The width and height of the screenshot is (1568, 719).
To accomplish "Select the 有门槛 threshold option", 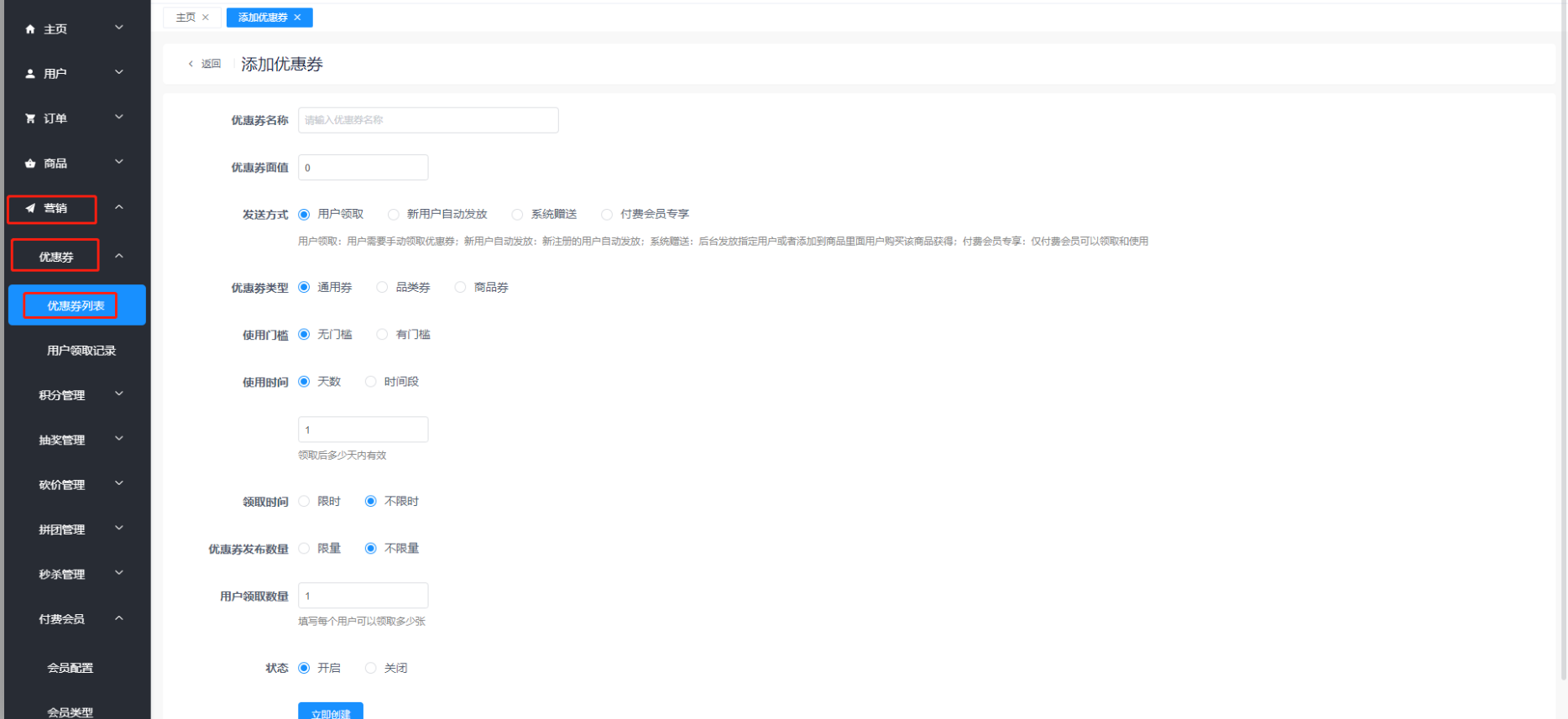I will [x=383, y=335].
